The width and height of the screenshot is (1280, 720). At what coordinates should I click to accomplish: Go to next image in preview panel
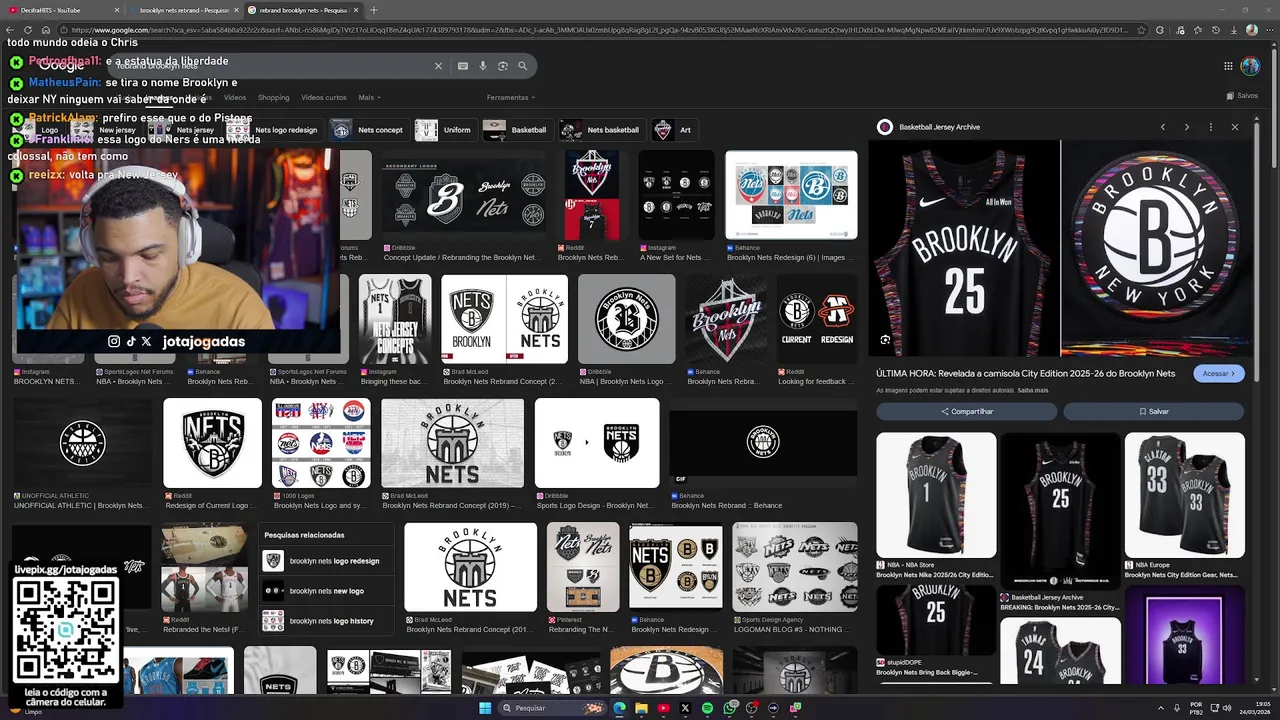point(1187,127)
